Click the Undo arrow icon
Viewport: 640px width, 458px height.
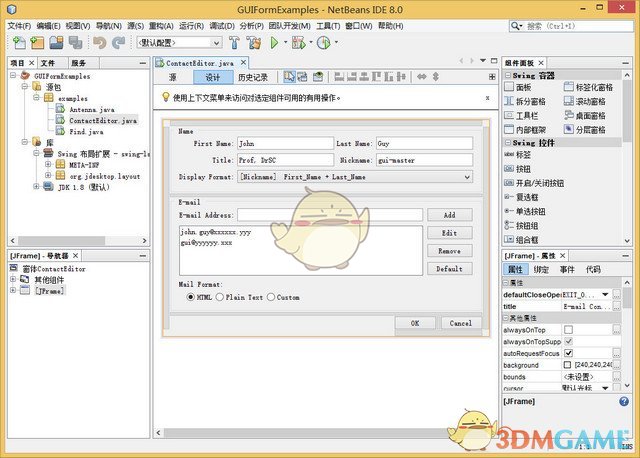coord(99,42)
